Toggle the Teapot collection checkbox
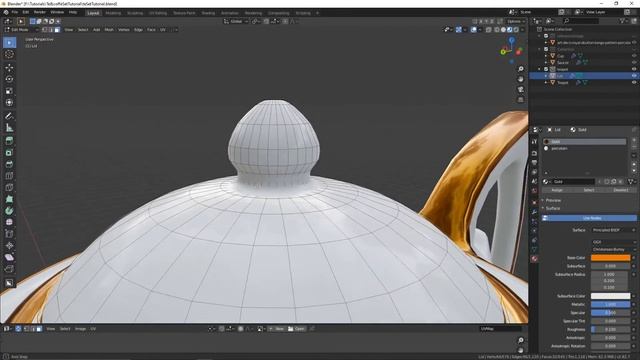The image size is (640, 360). pos(546,69)
